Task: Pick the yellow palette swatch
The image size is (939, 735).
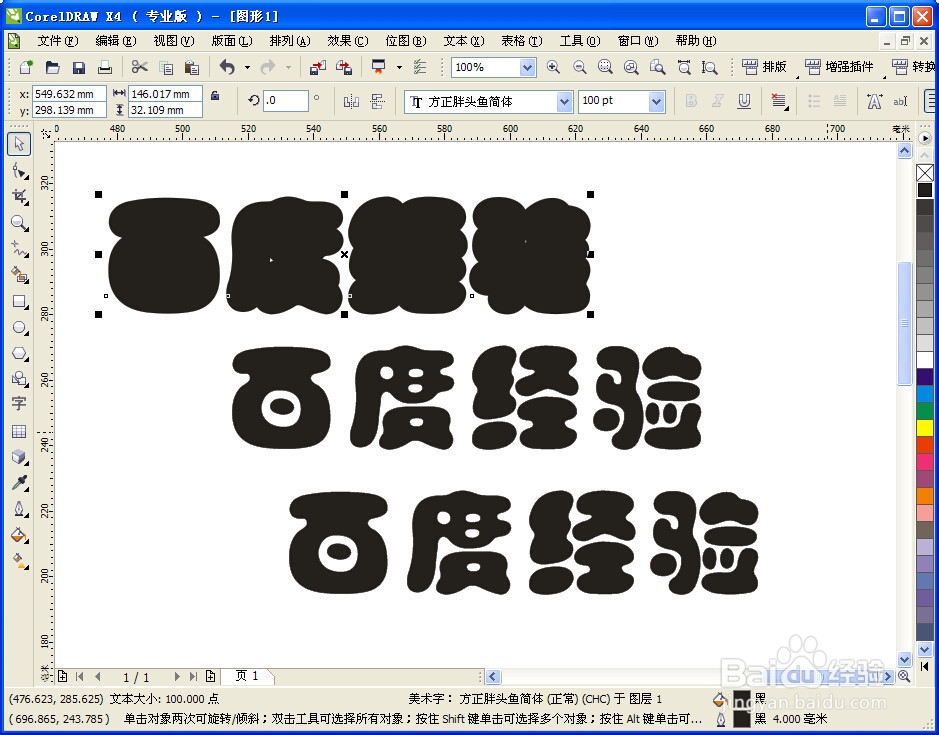Action: pyautogui.click(x=925, y=428)
